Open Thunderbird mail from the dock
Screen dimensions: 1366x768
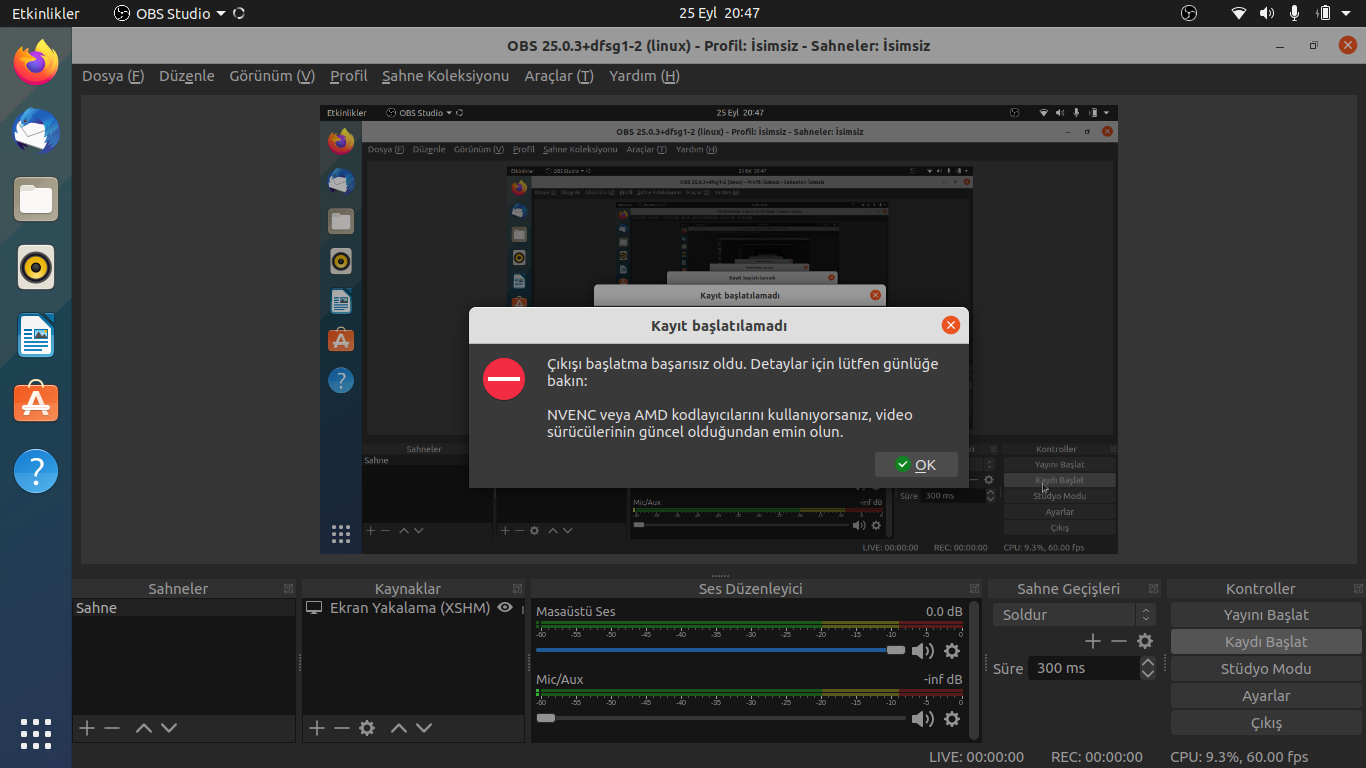(36, 131)
